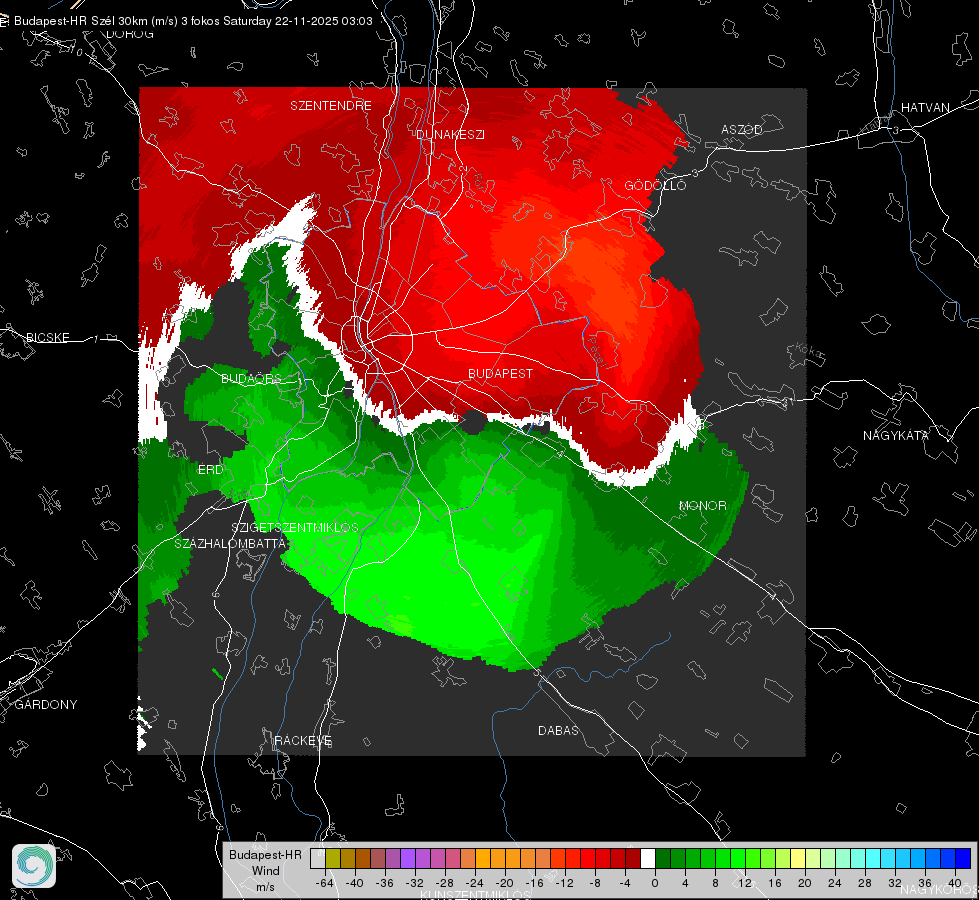Click the m/s unit label in the legend
This screenshot has height=900, width=979.
[265, 887]
